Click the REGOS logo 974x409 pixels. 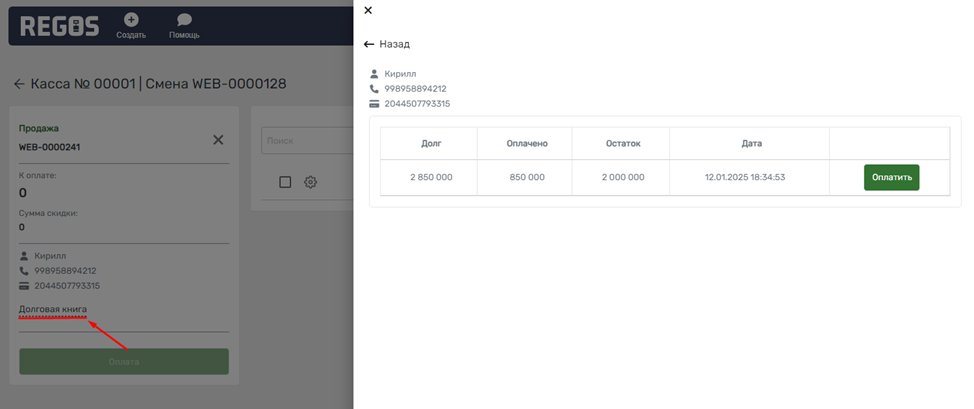(x=59, y=26)
